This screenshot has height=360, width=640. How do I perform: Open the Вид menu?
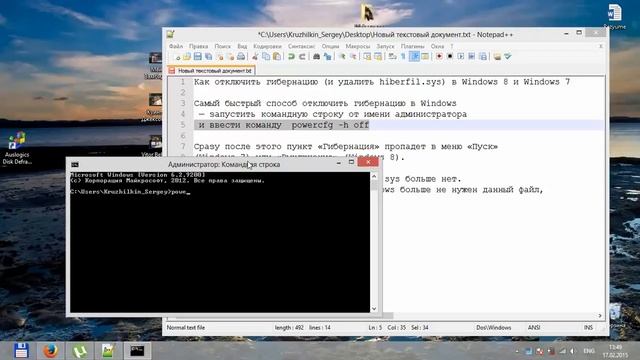pos(242,46)
